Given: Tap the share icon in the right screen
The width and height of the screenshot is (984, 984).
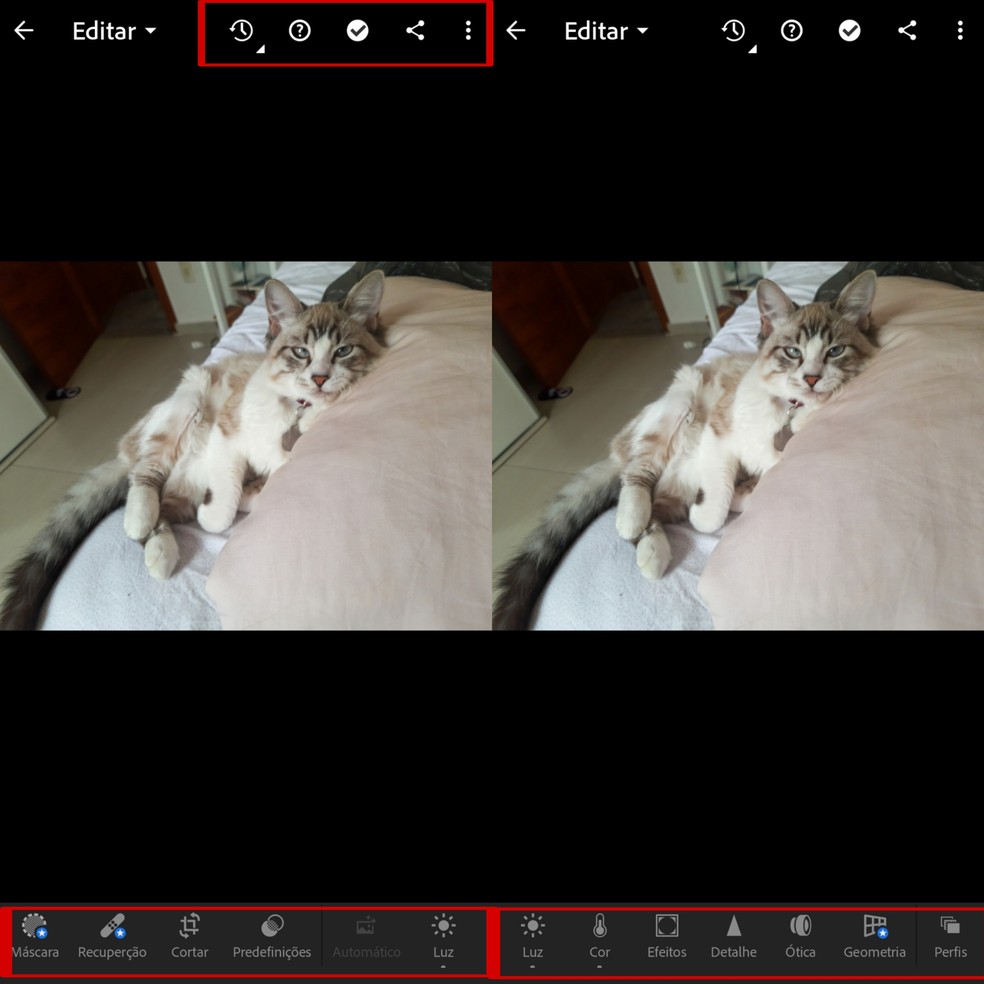Looking at the screenshot, I should (907, 30).
